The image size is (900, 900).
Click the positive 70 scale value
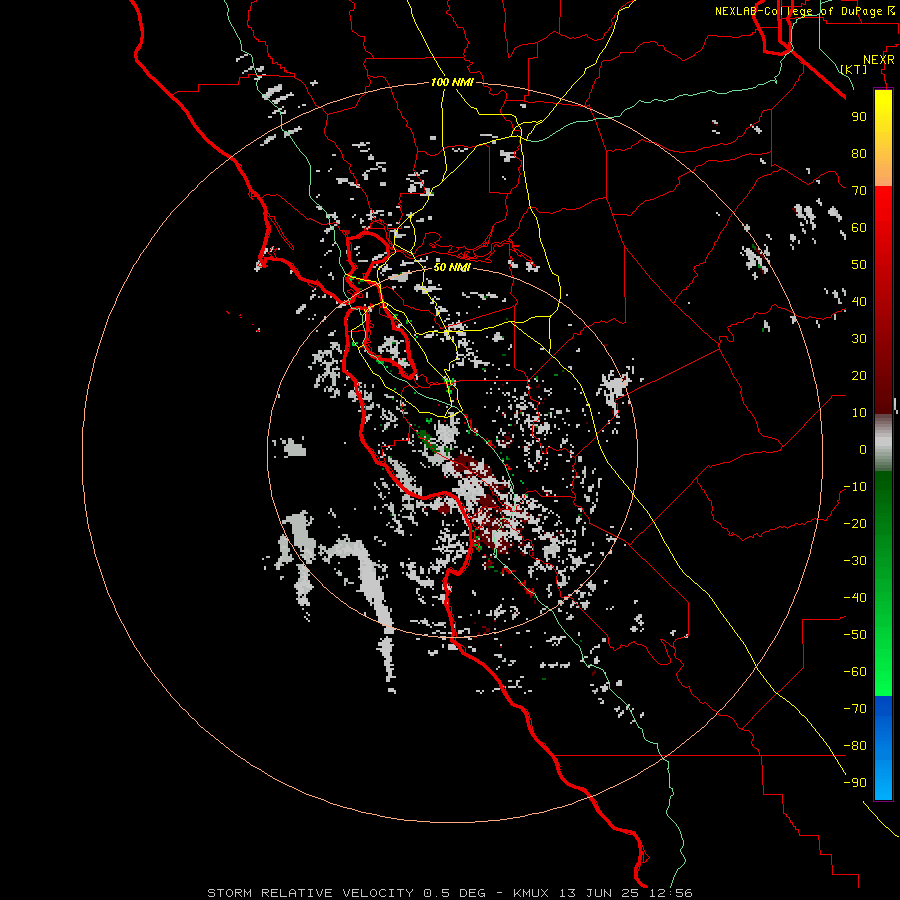click(859, 191)
